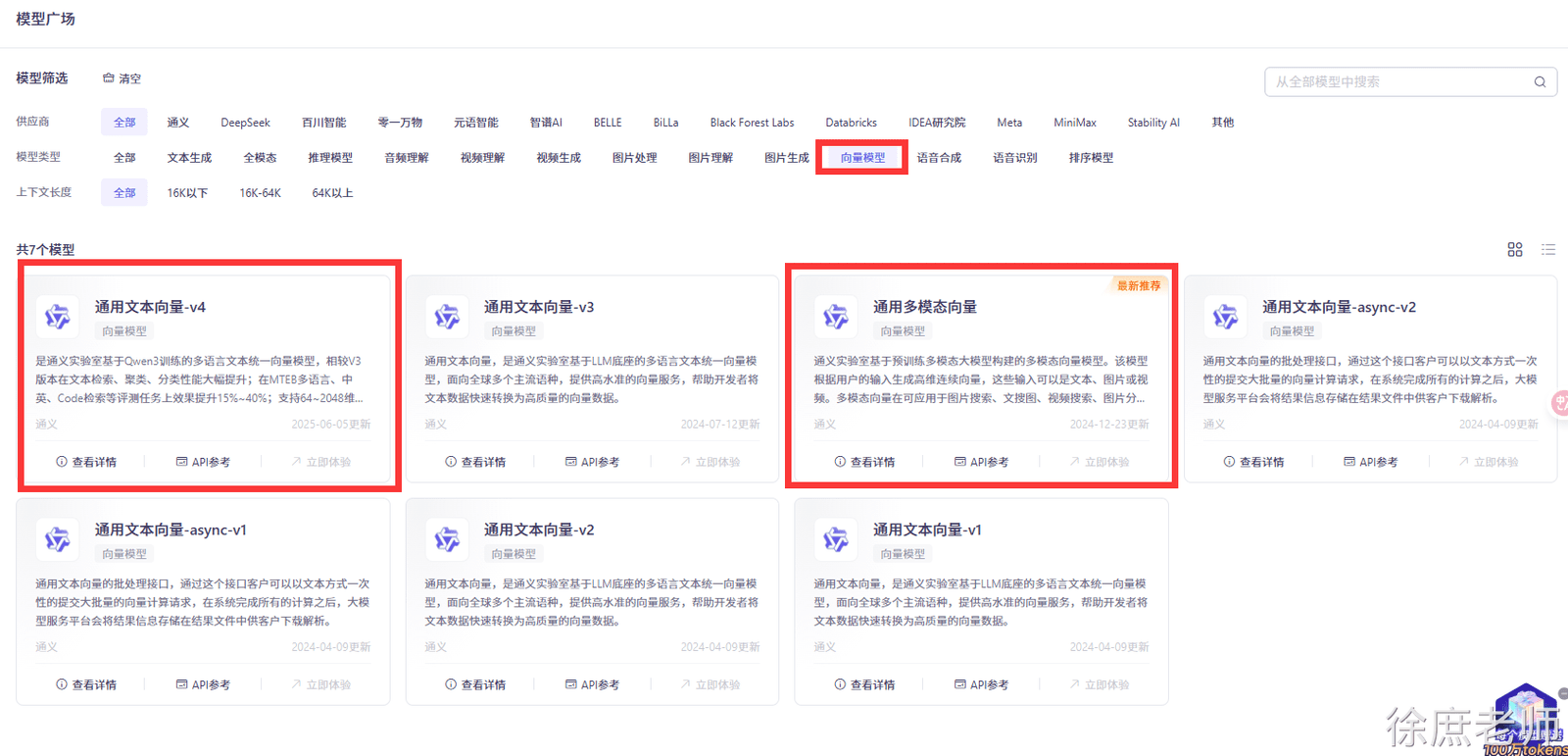Screen dimensions: 1568x756
Task: Click 立即体验 on 通用文本向量-v2 card
Action: tap(710, 684)
